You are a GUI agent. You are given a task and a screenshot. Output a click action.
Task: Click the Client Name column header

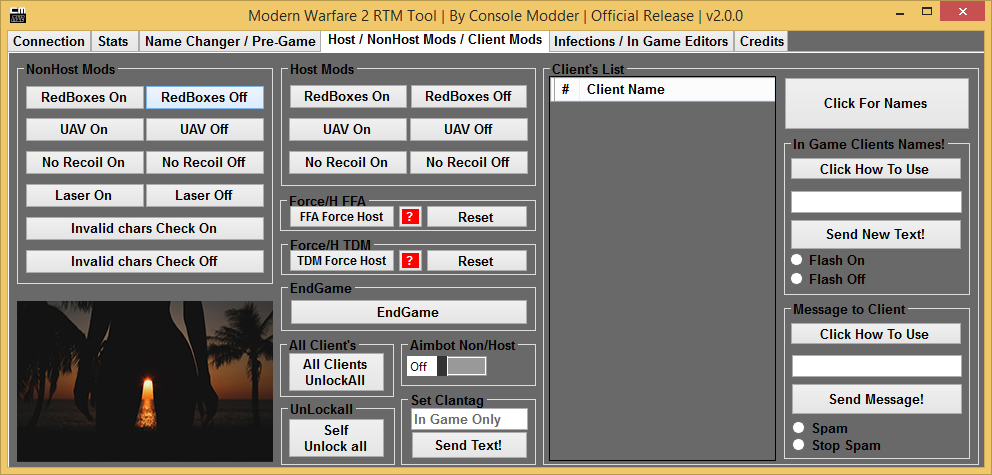tap(677, 89)
